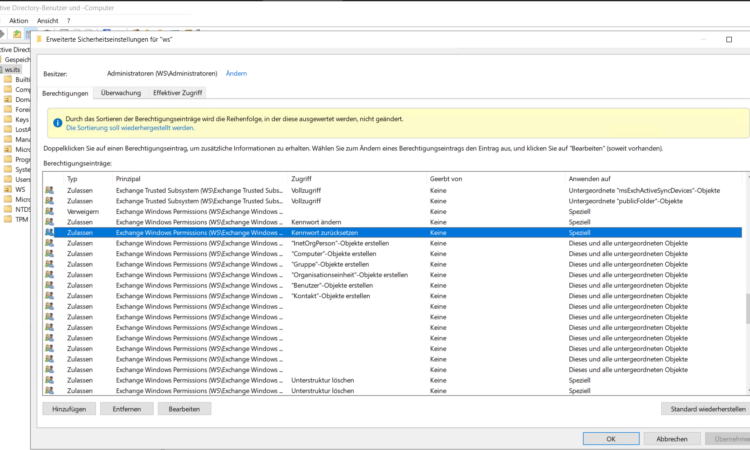Open the Aktion menu
The image size is (750, 450).
point(19,21)
